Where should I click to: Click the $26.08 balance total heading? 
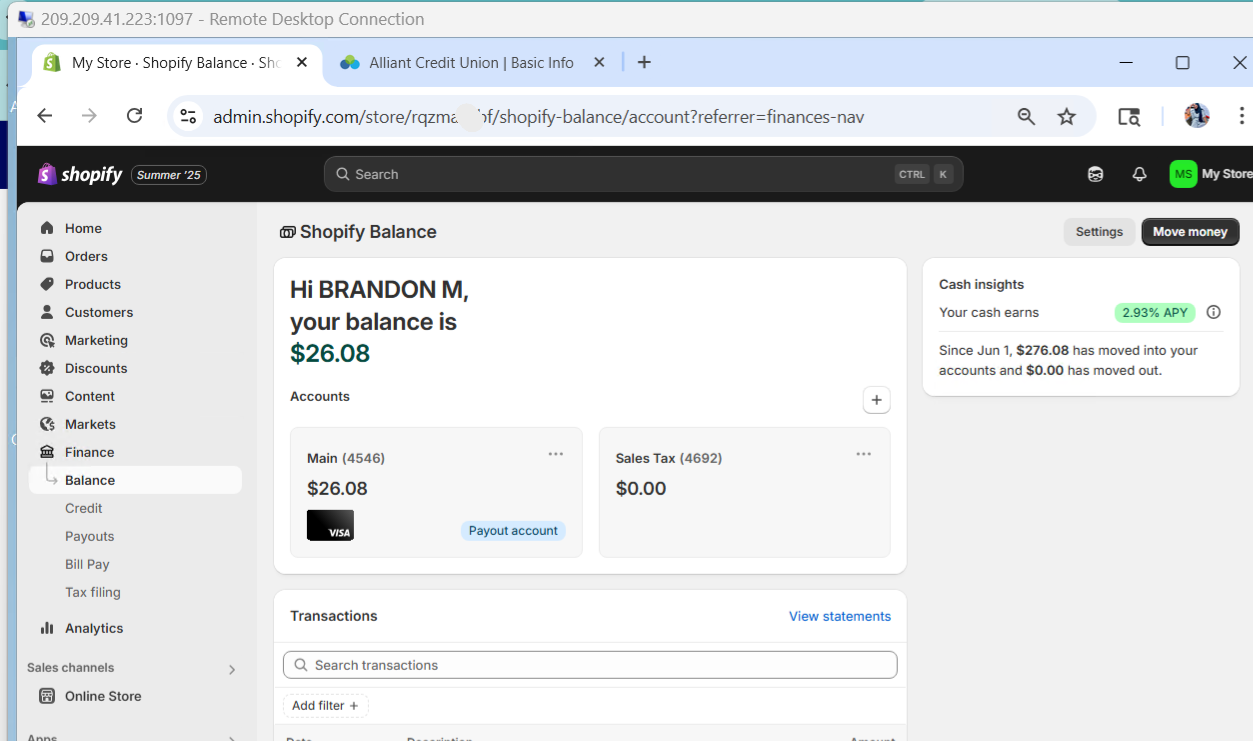(330, 353)
